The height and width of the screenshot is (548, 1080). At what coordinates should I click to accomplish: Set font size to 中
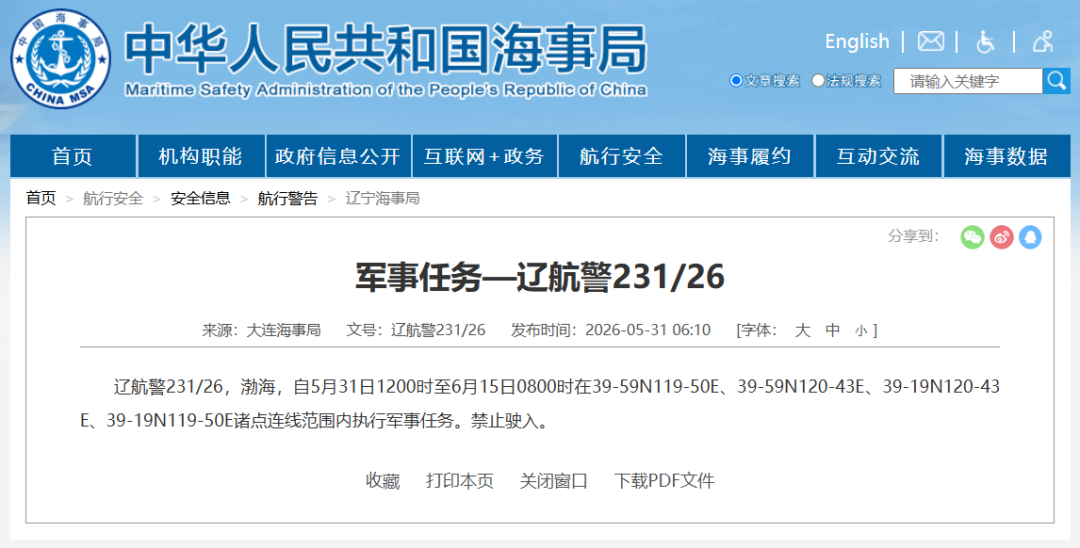pos(833,330)
